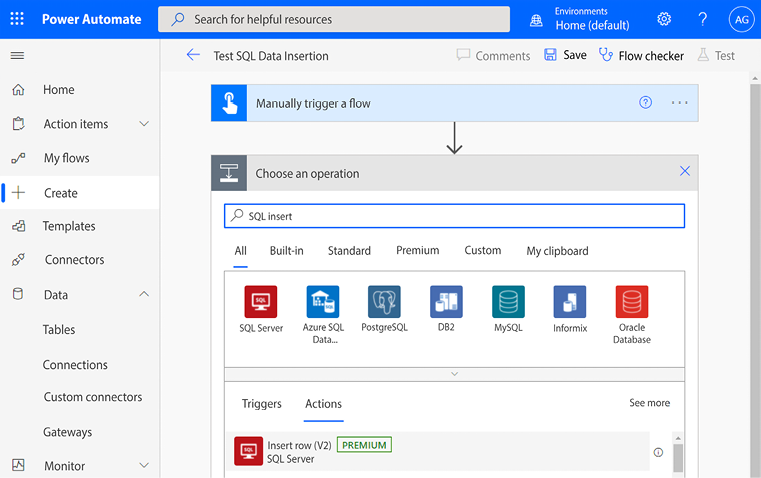This screenshot has height=478, width=761.
Task: Select the Informix connector icon
Action: 570,301
